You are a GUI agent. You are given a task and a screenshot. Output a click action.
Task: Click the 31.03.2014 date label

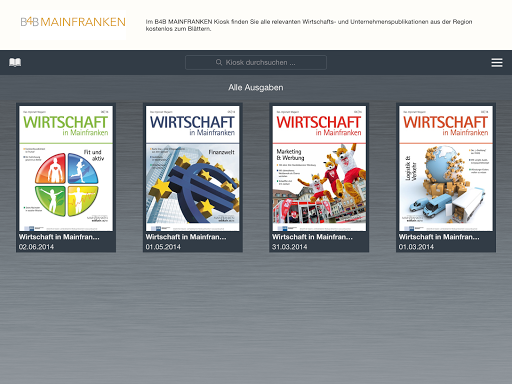[290, 247]
